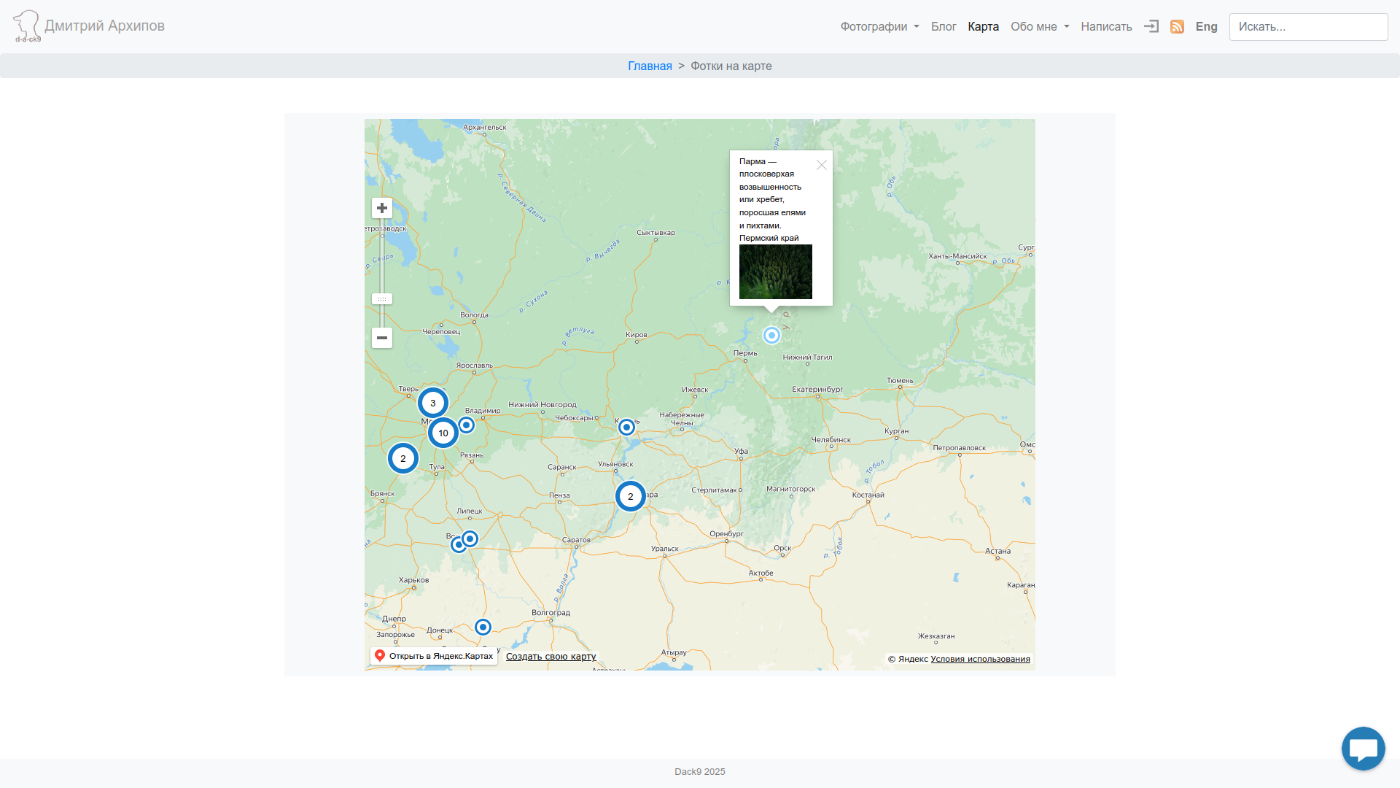Viewport: 1400px width, 788px height.
Task: Select the right marker near Воронеж
Action: pos(470,539)
